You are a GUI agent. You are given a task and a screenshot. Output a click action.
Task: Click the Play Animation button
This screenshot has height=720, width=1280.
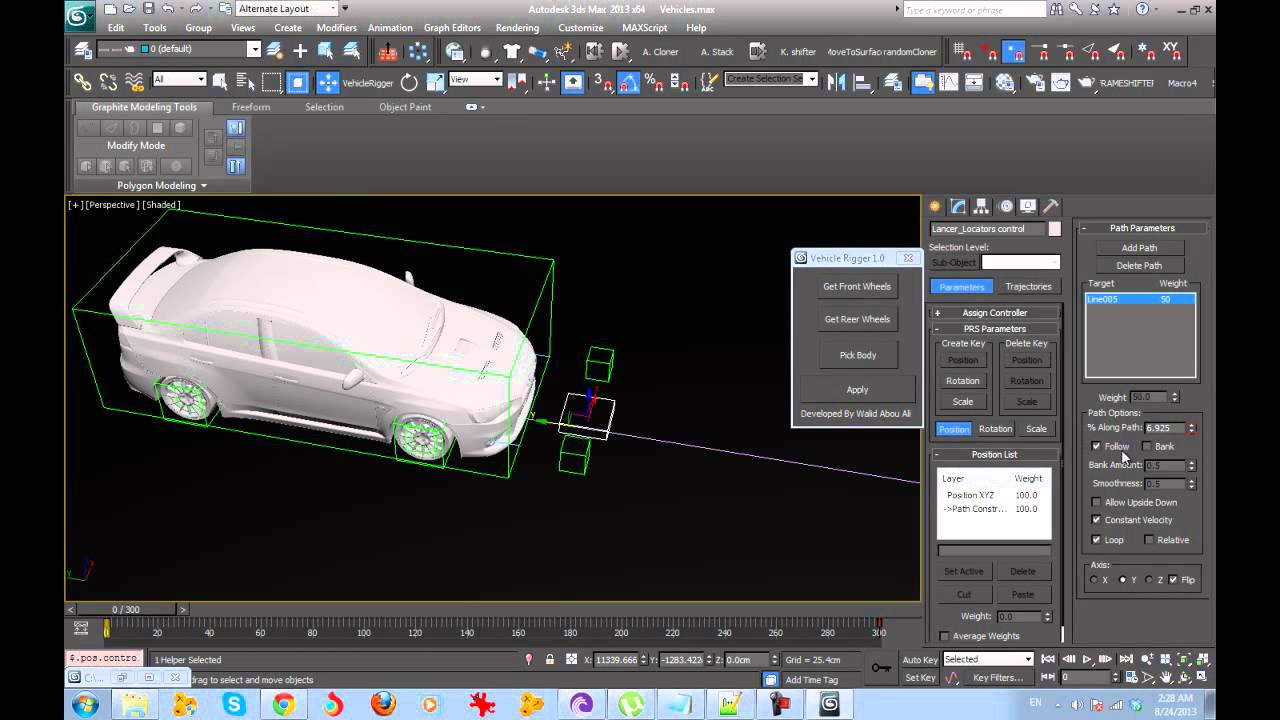[x=1086, y=659]
